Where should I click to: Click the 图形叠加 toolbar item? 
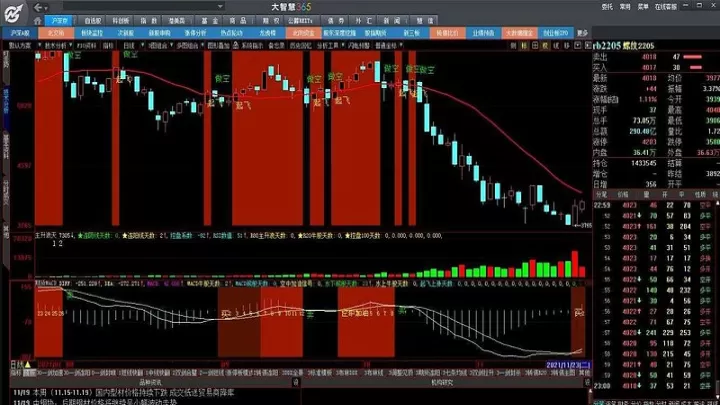tap(218, 45)
